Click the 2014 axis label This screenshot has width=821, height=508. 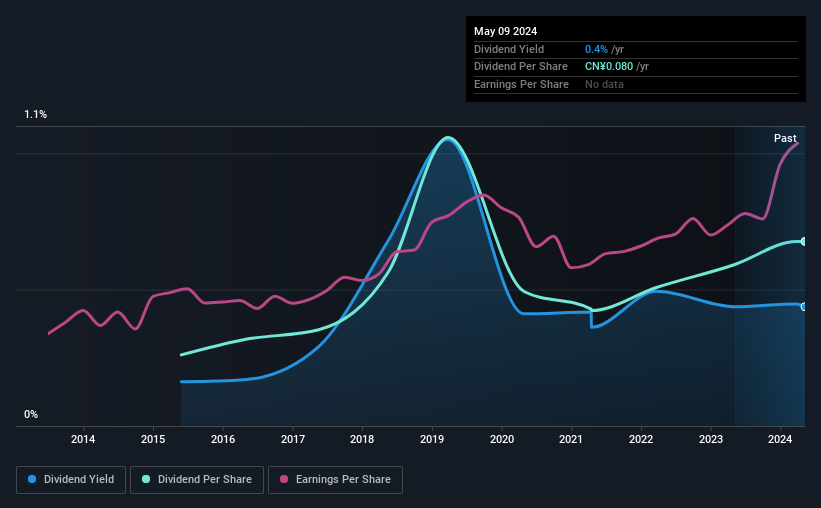tap(83, 439)
